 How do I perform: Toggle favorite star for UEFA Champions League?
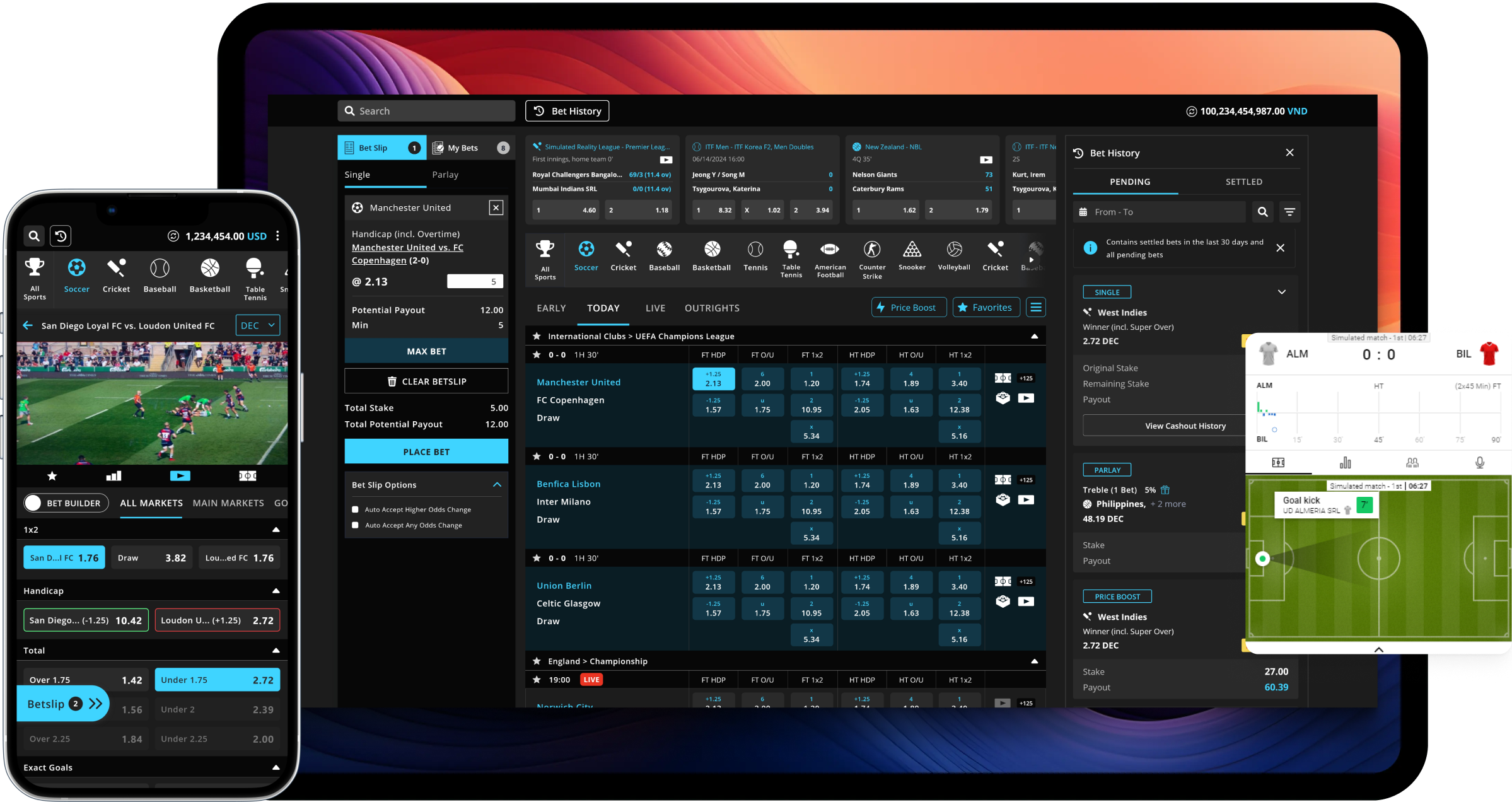[537, 336]
